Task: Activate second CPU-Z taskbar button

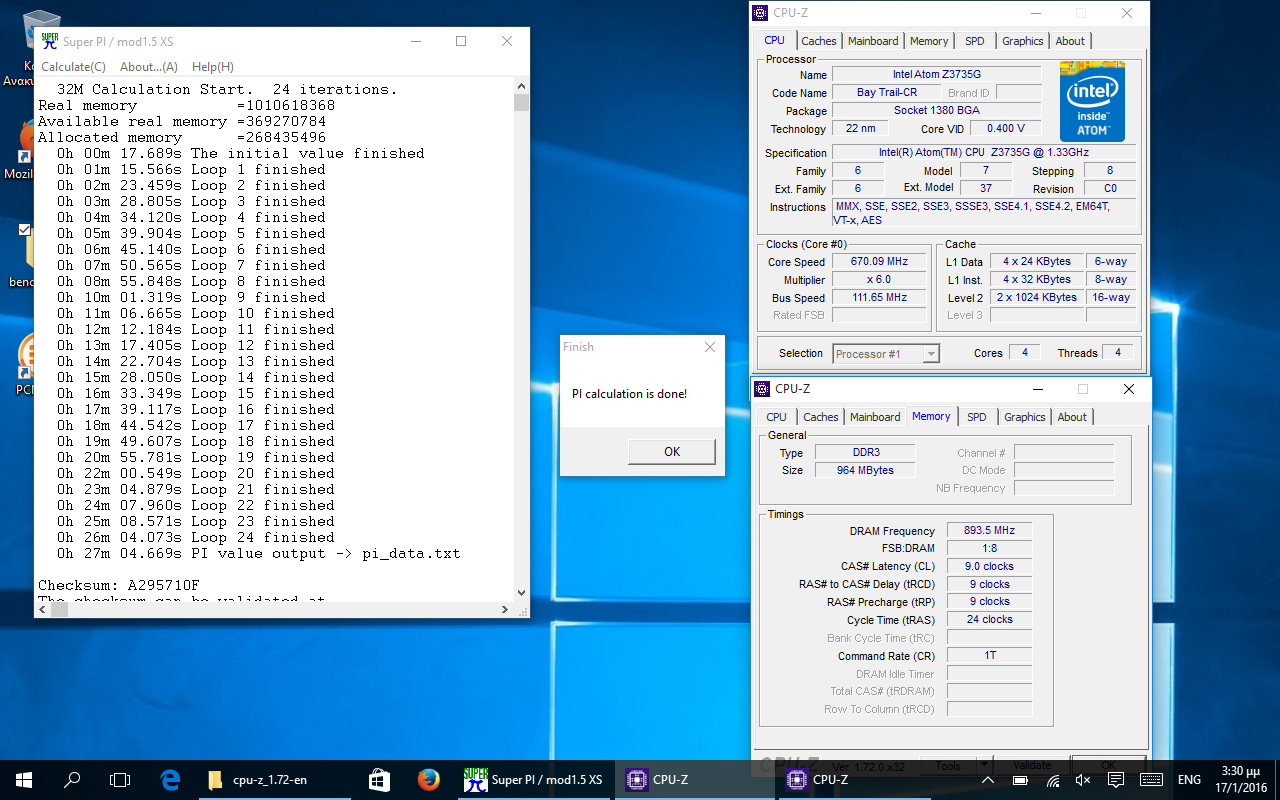Action: coord(854,780)
